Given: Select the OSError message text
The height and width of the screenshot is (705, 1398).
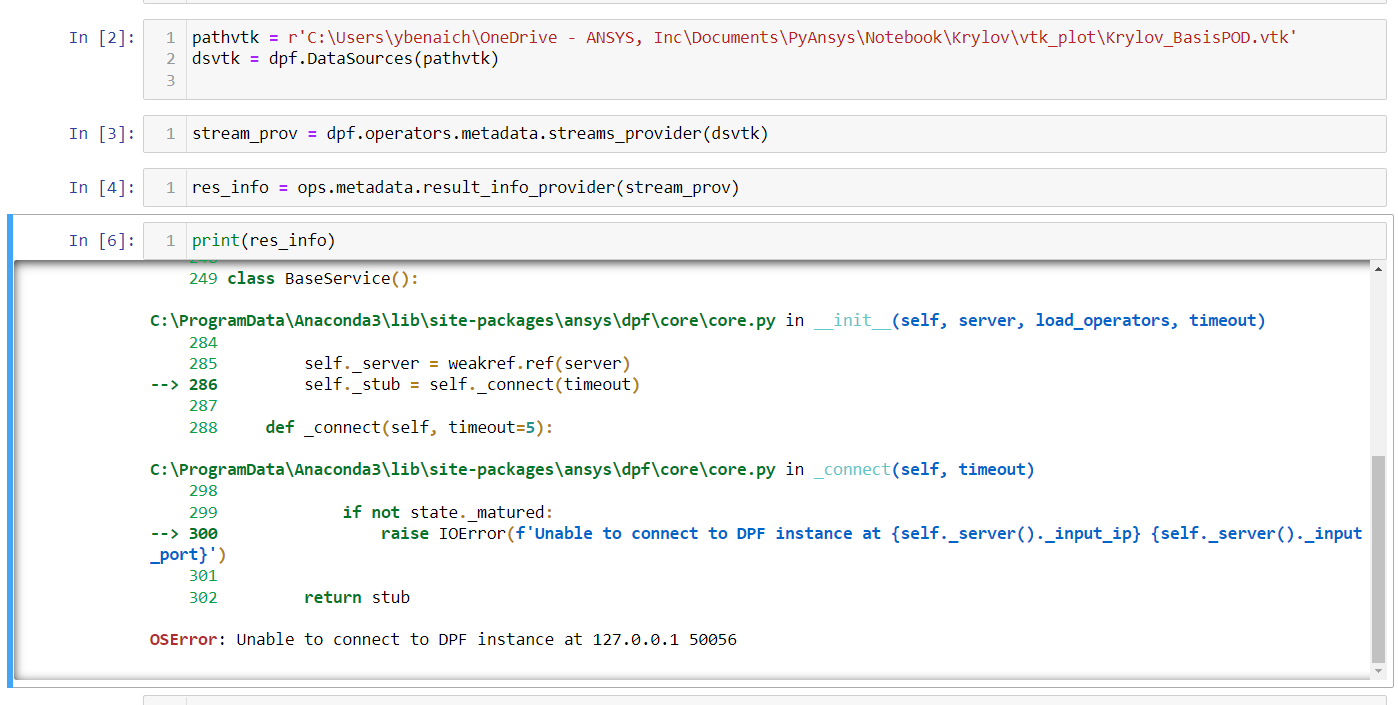Looking at the screenshot, I should coord(438,639).
